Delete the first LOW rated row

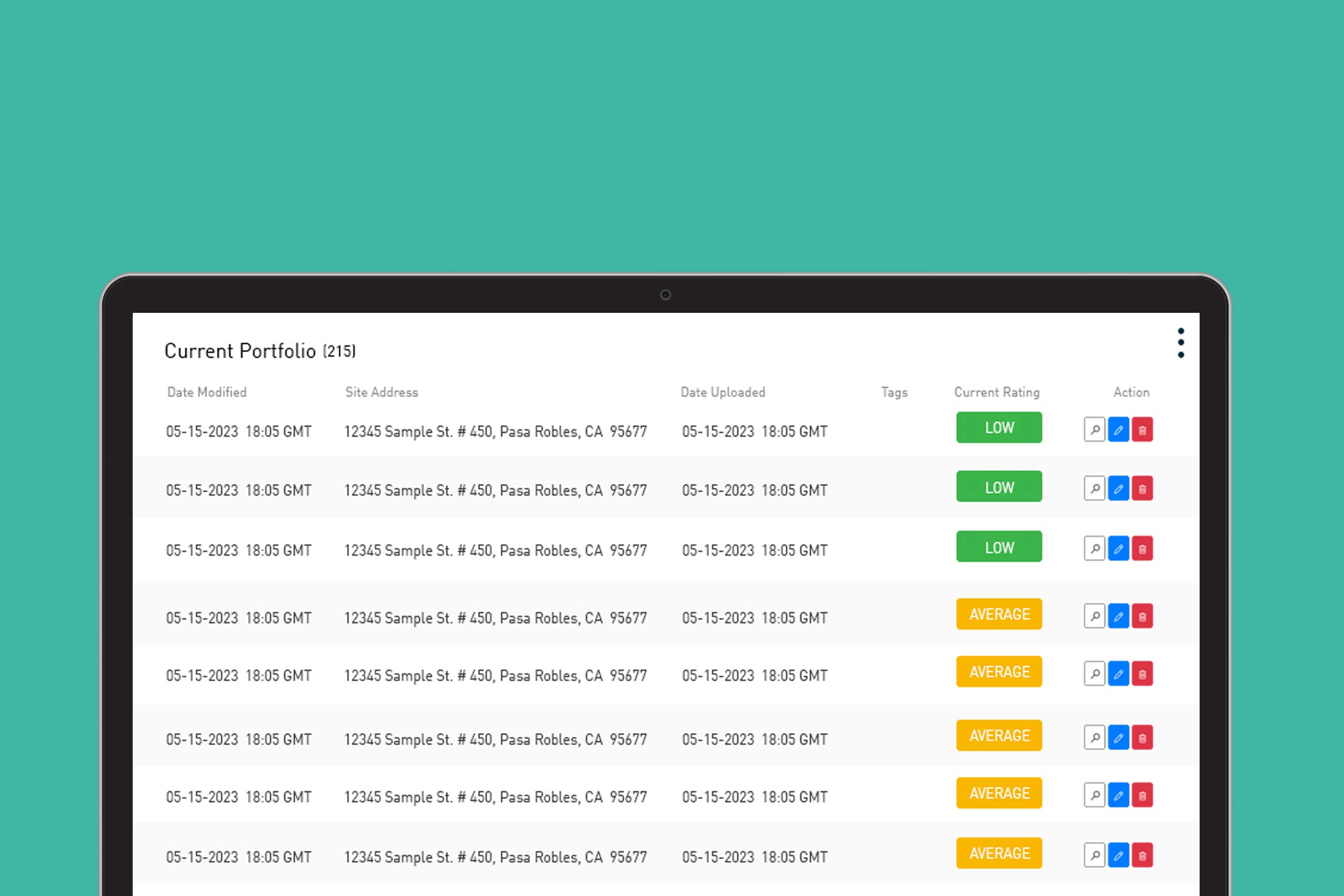point(1142,430)
